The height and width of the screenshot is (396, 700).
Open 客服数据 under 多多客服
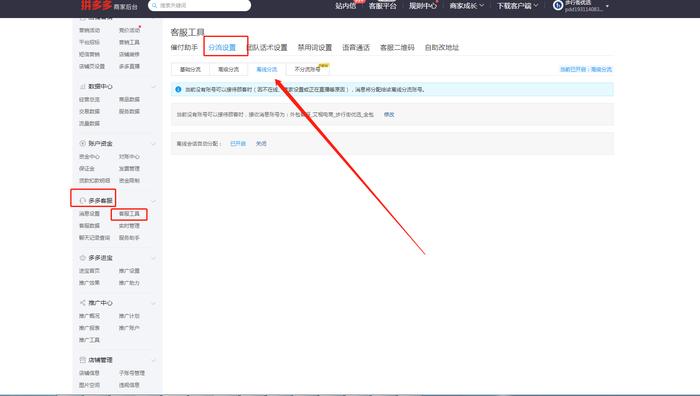(89, 225)
